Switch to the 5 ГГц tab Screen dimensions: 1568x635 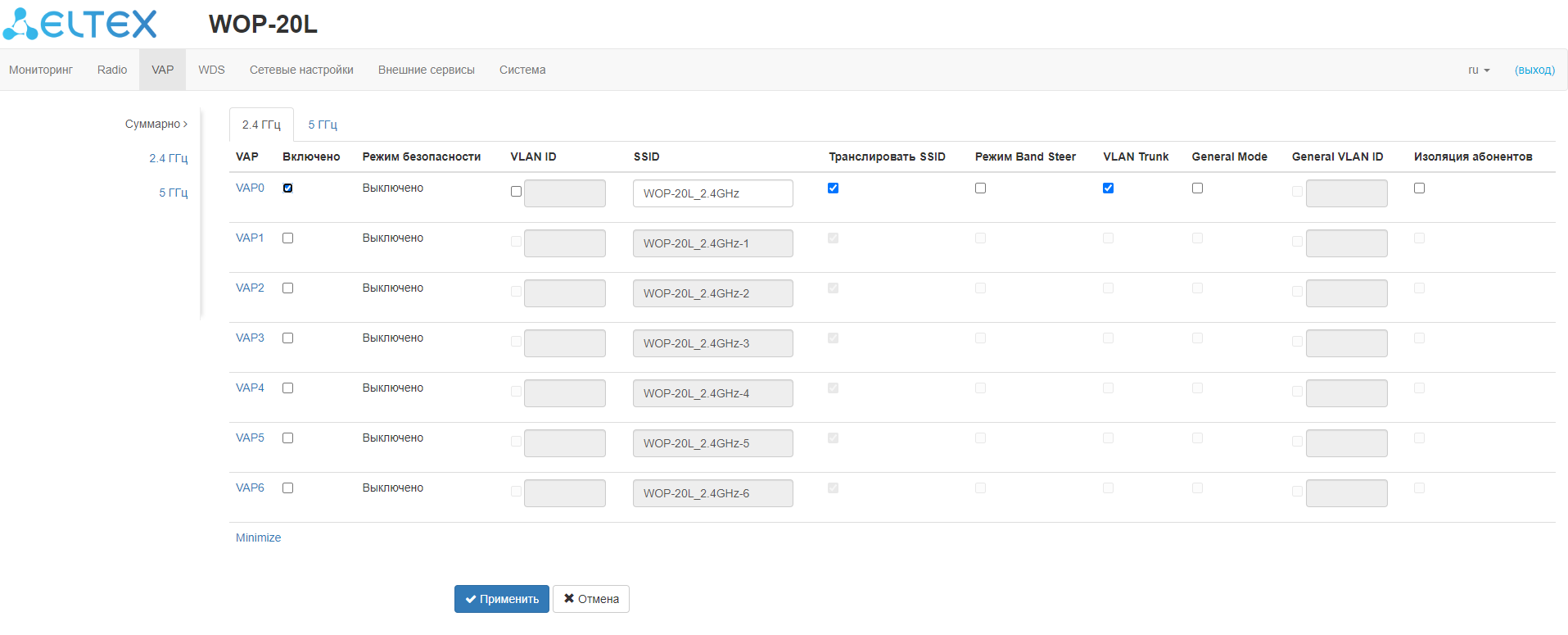click(323, 125)
